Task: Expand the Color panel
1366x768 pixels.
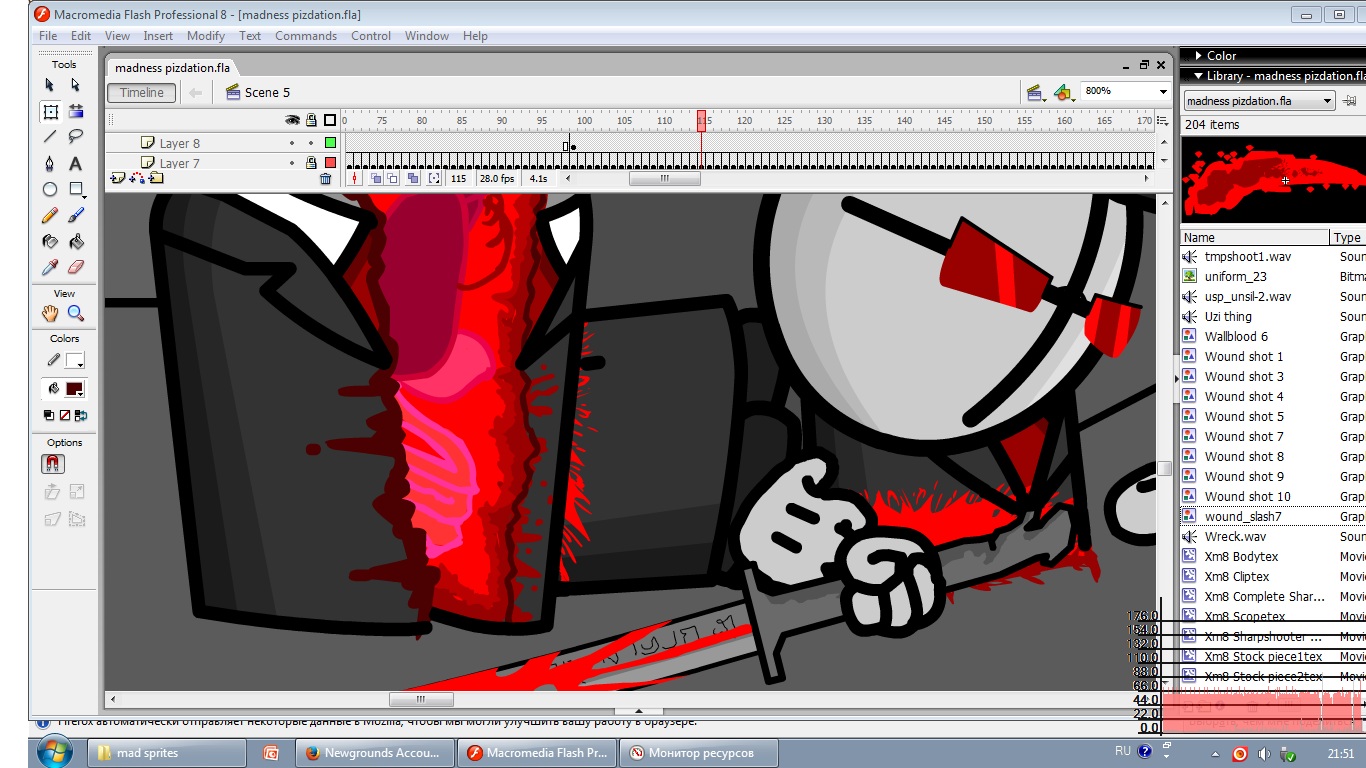Action: click(1198, 56)
